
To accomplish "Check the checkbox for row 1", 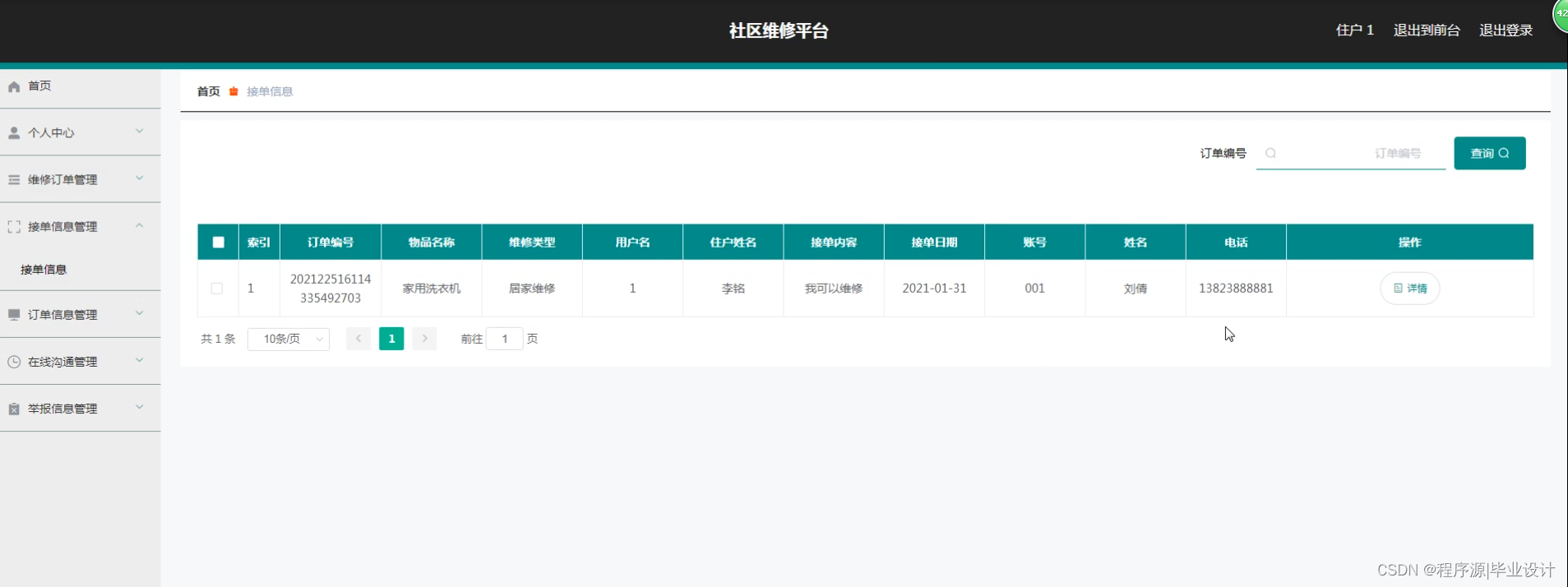I will click(x=217, y=289).
